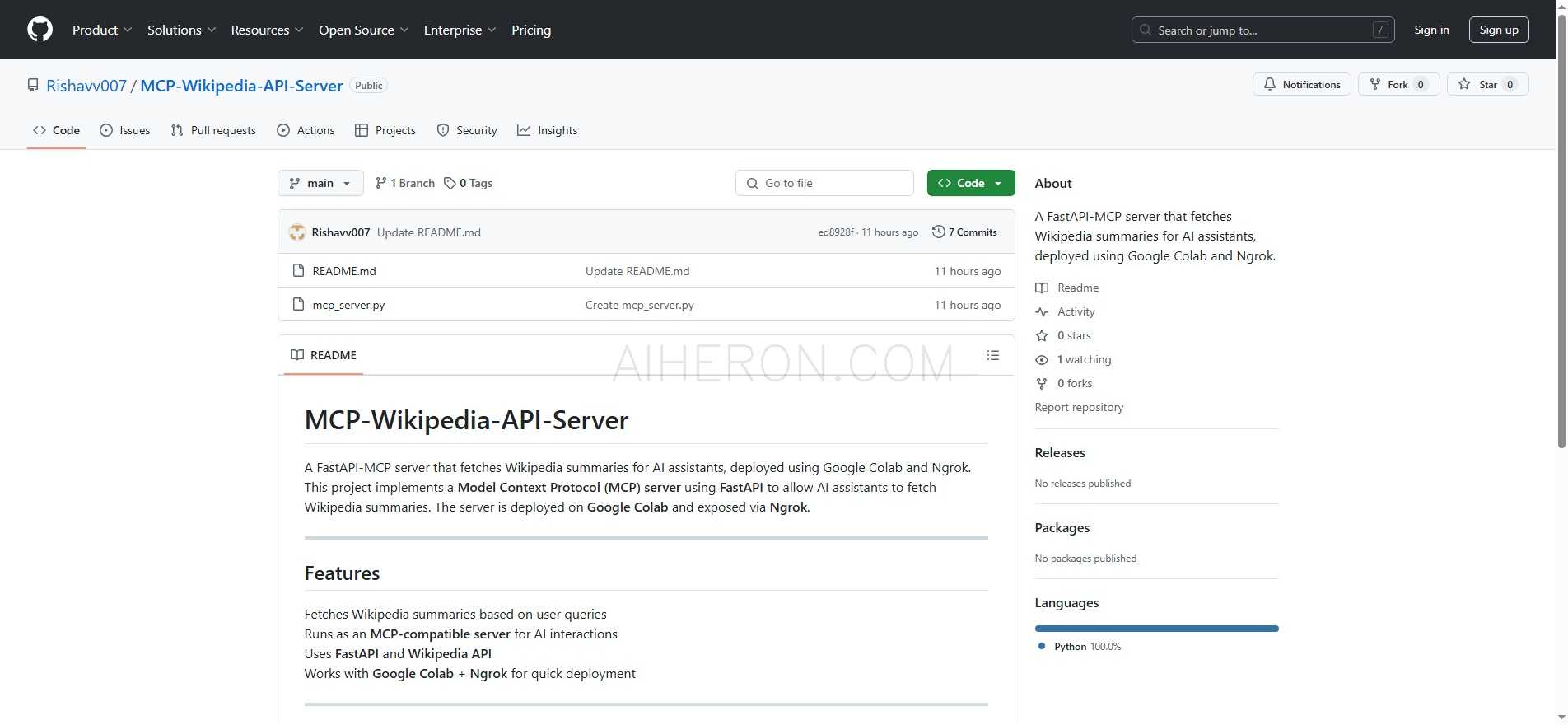Click the Sign up button
1568x725 pixels.
click(1499, 30)
